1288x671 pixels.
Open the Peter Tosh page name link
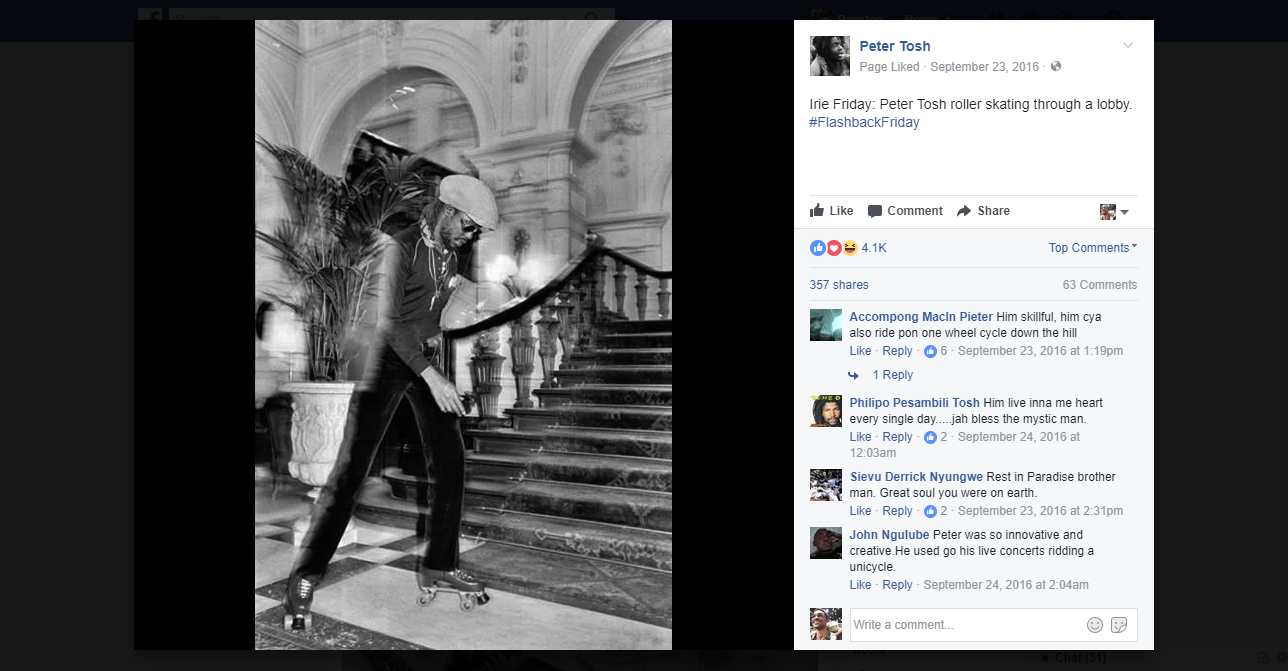(894, 46)
